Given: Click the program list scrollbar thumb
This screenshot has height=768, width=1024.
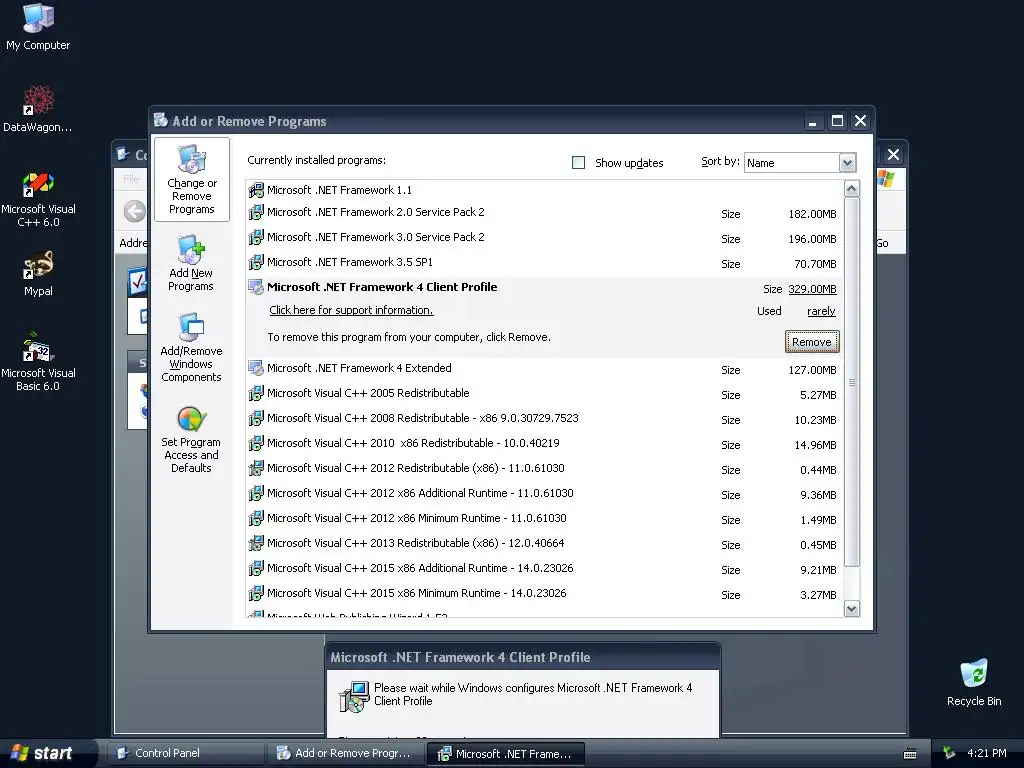Looking at the screenshot, I should click(x=852, y=382).
